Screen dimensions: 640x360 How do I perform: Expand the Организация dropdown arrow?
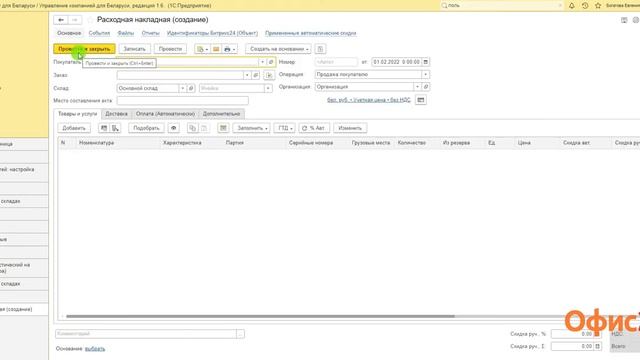pos(417,87)
